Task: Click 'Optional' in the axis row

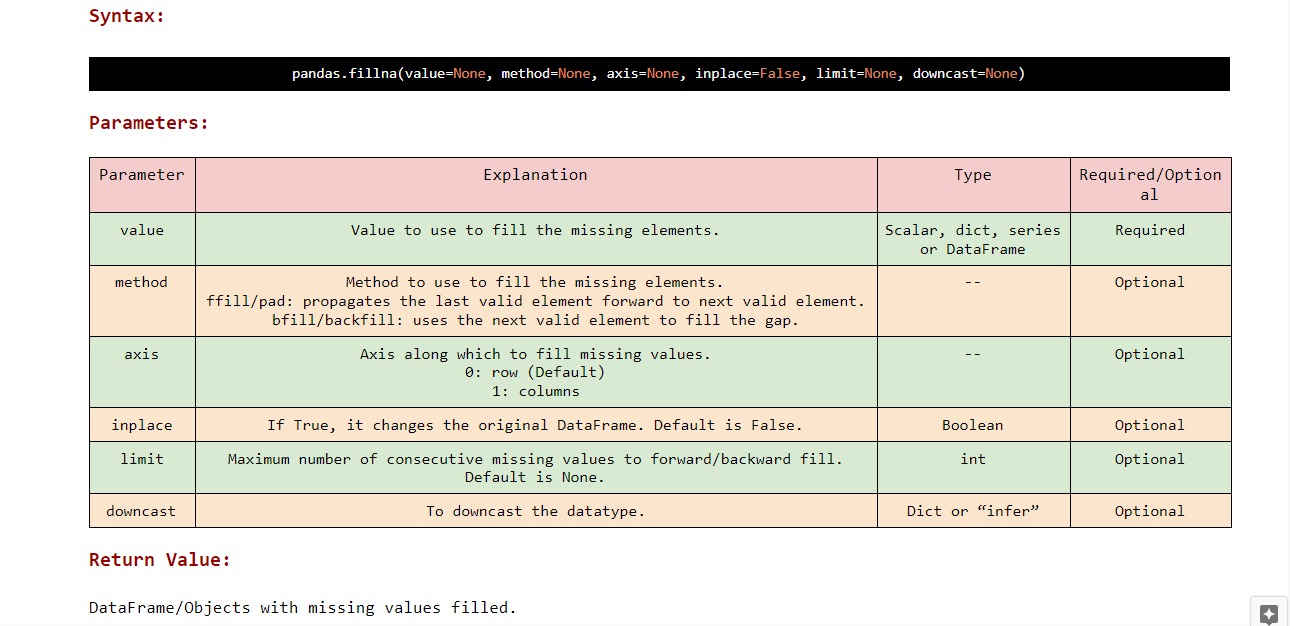Action: click(1150, 354)
